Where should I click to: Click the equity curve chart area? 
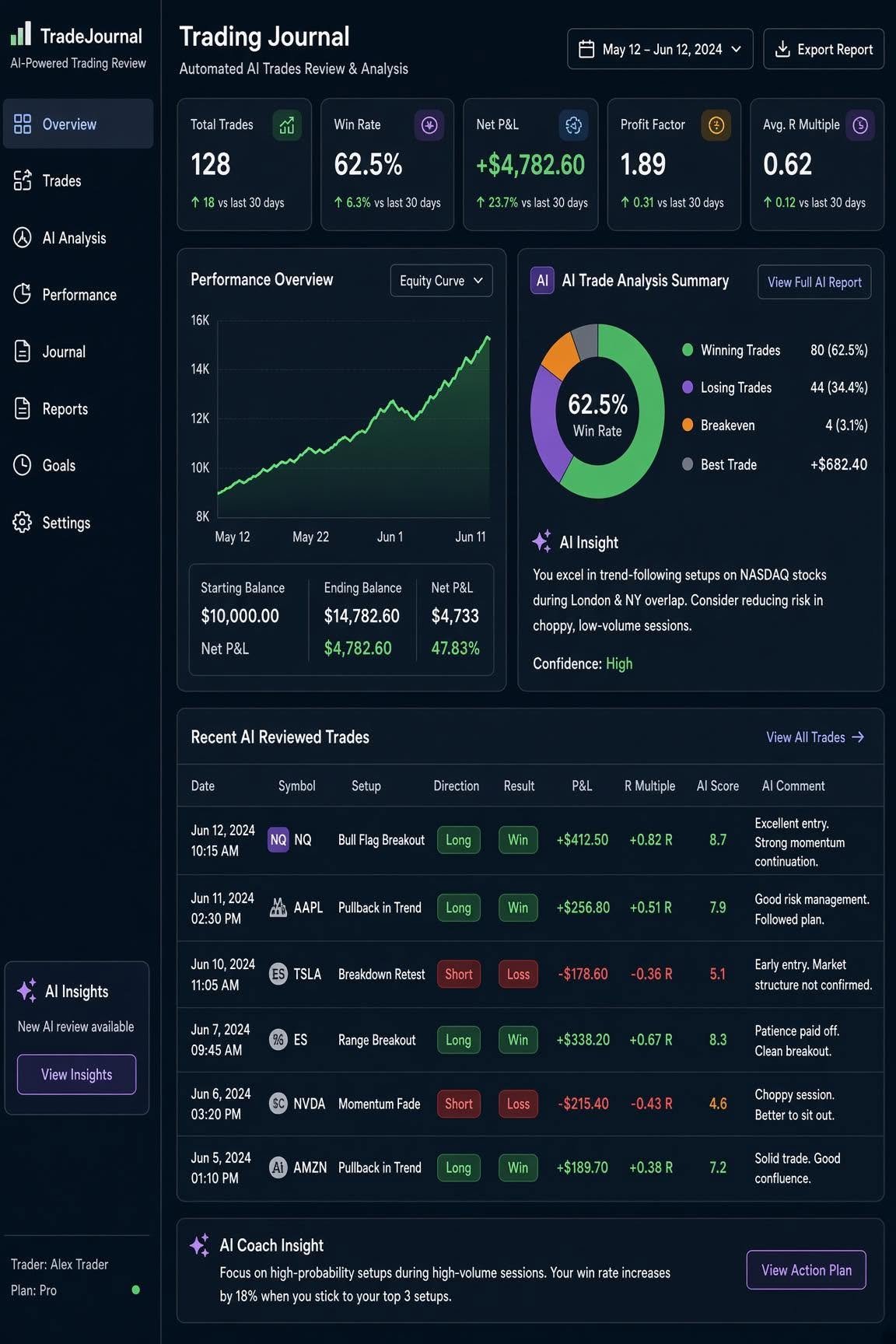(x=354, y=420)
